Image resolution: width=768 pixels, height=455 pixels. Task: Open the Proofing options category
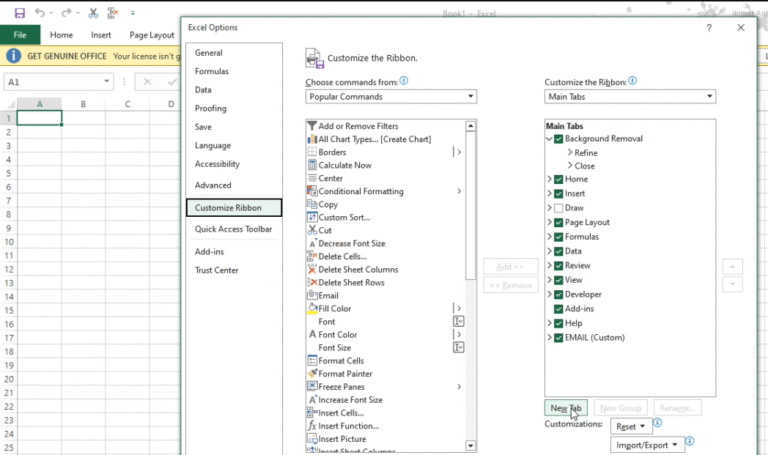click(x=234, y=108)
